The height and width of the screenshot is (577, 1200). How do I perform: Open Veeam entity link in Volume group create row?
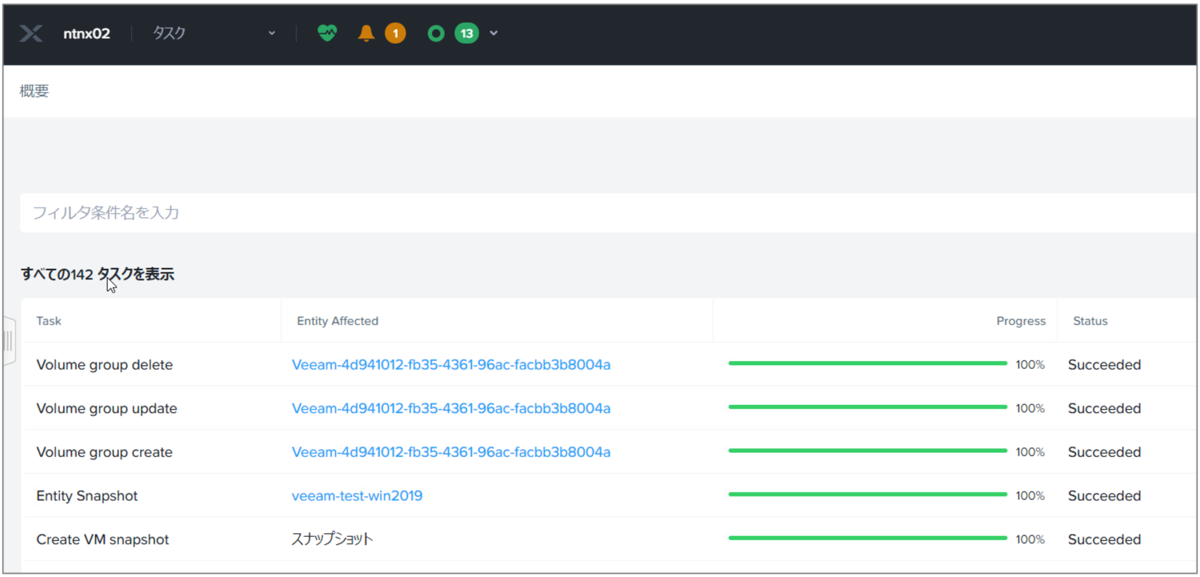[451, 452]
